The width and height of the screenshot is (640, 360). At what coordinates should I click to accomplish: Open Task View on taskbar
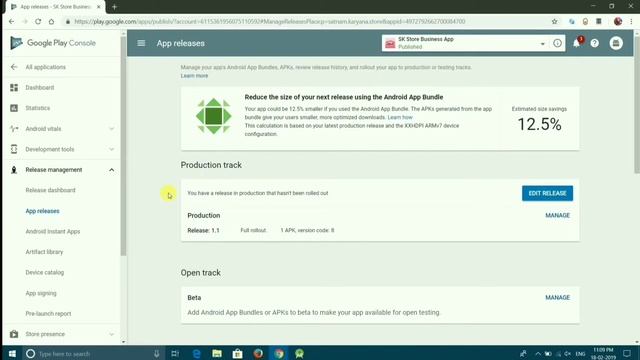pyautogui.click(x=175, y=353)
